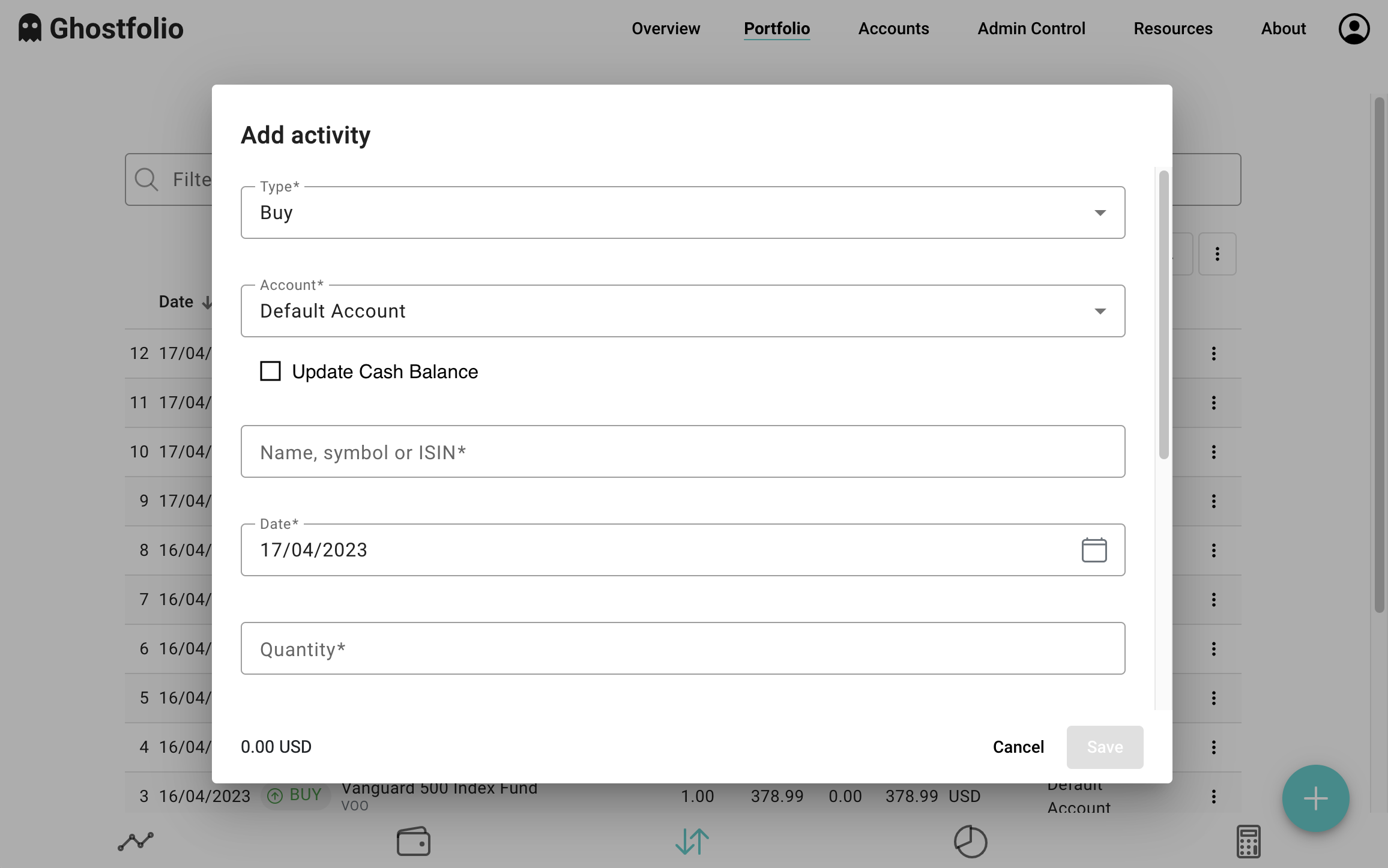Open the allocations pie chart icon
1388x868 pixels.
coord(971,842)
